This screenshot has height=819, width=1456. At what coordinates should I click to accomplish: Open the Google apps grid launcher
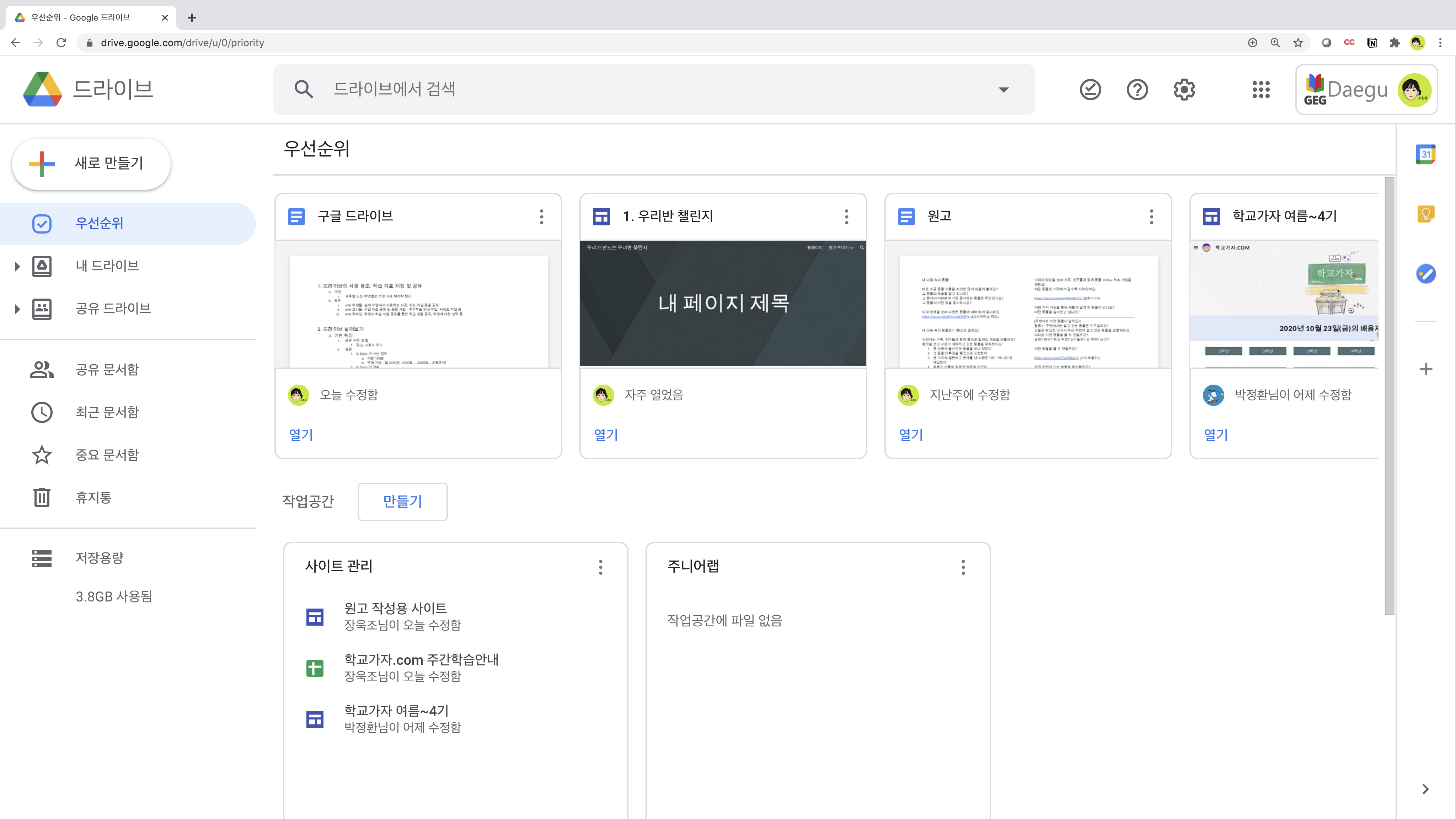1260,89
